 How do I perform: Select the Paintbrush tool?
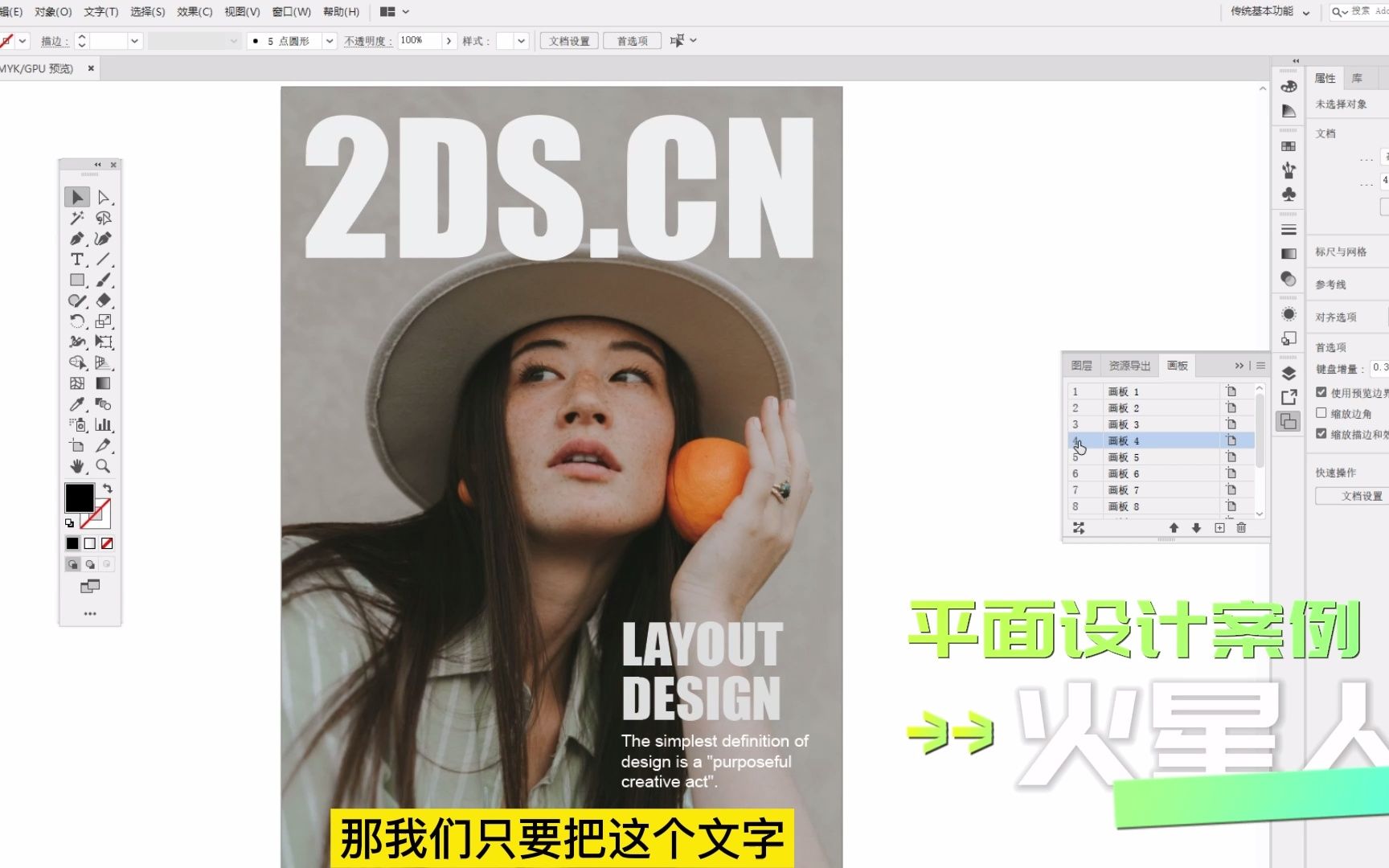104,280
